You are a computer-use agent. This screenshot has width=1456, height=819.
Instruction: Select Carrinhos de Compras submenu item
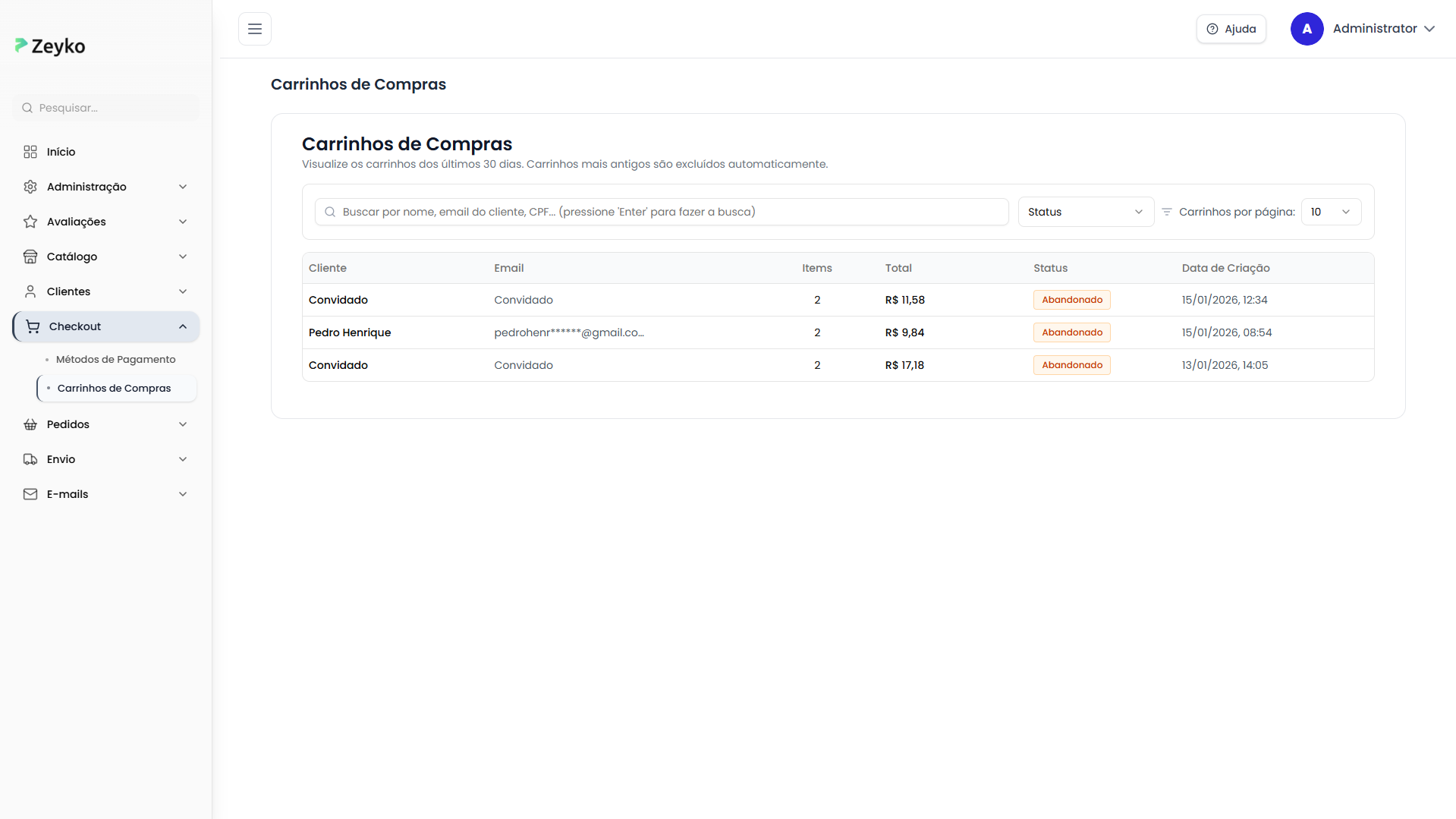tap(115, 389)
